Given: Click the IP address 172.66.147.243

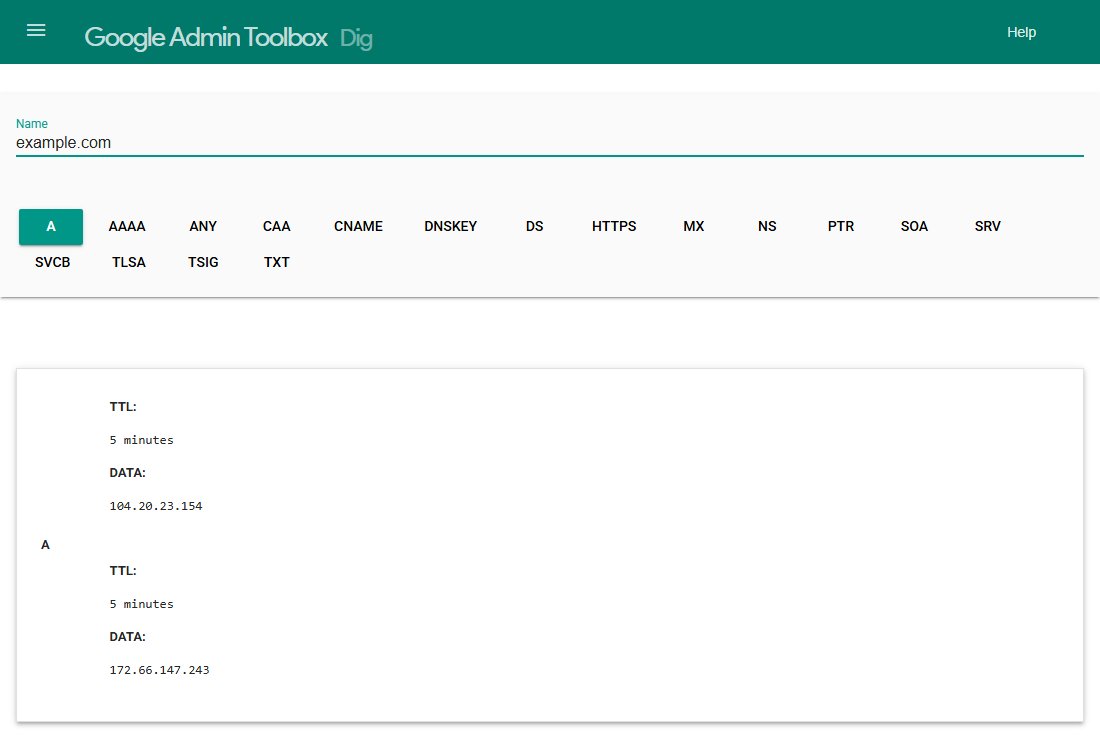Looking at the screenshot, I should click(x=159, y=670).
